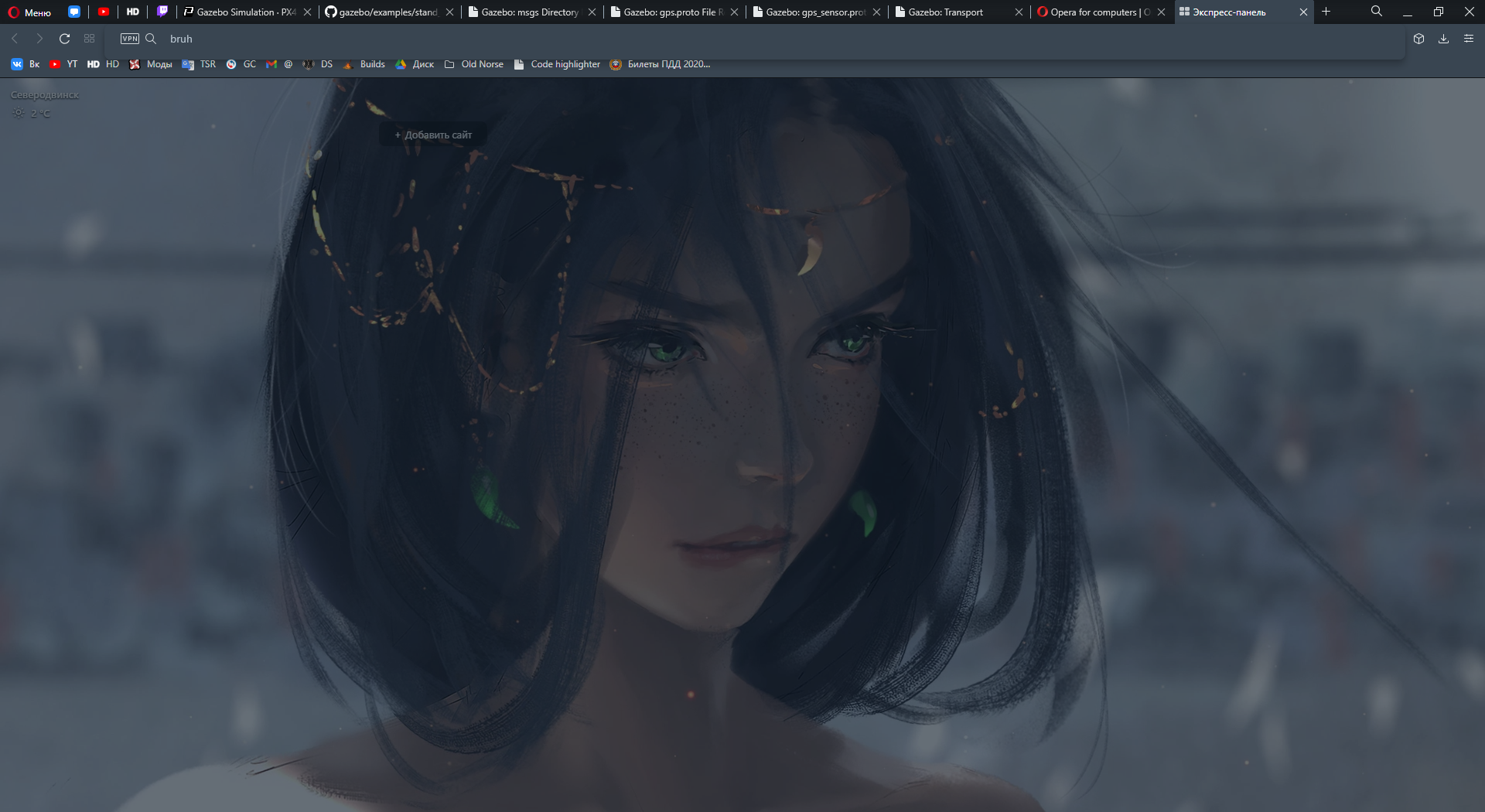
Task: Close the Opera for computers tab
Action: (x=1161, y=12)
